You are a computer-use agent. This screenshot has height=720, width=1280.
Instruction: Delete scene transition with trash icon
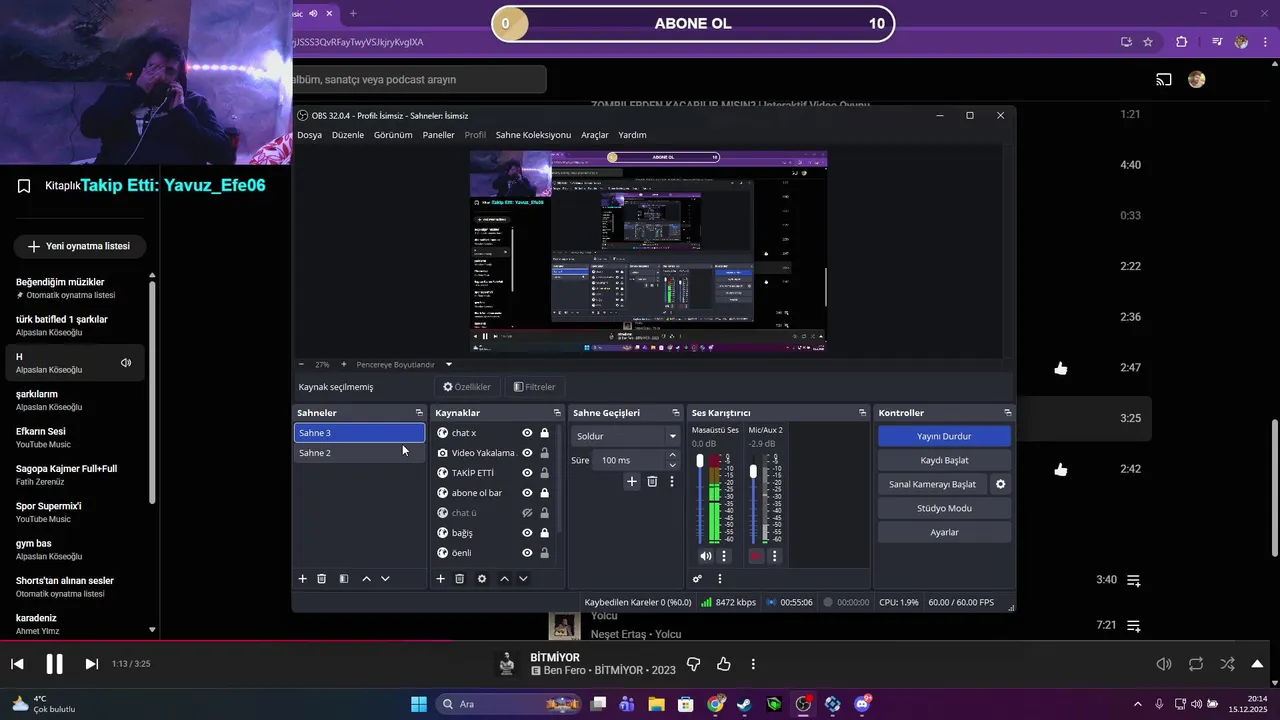(652, 482)
